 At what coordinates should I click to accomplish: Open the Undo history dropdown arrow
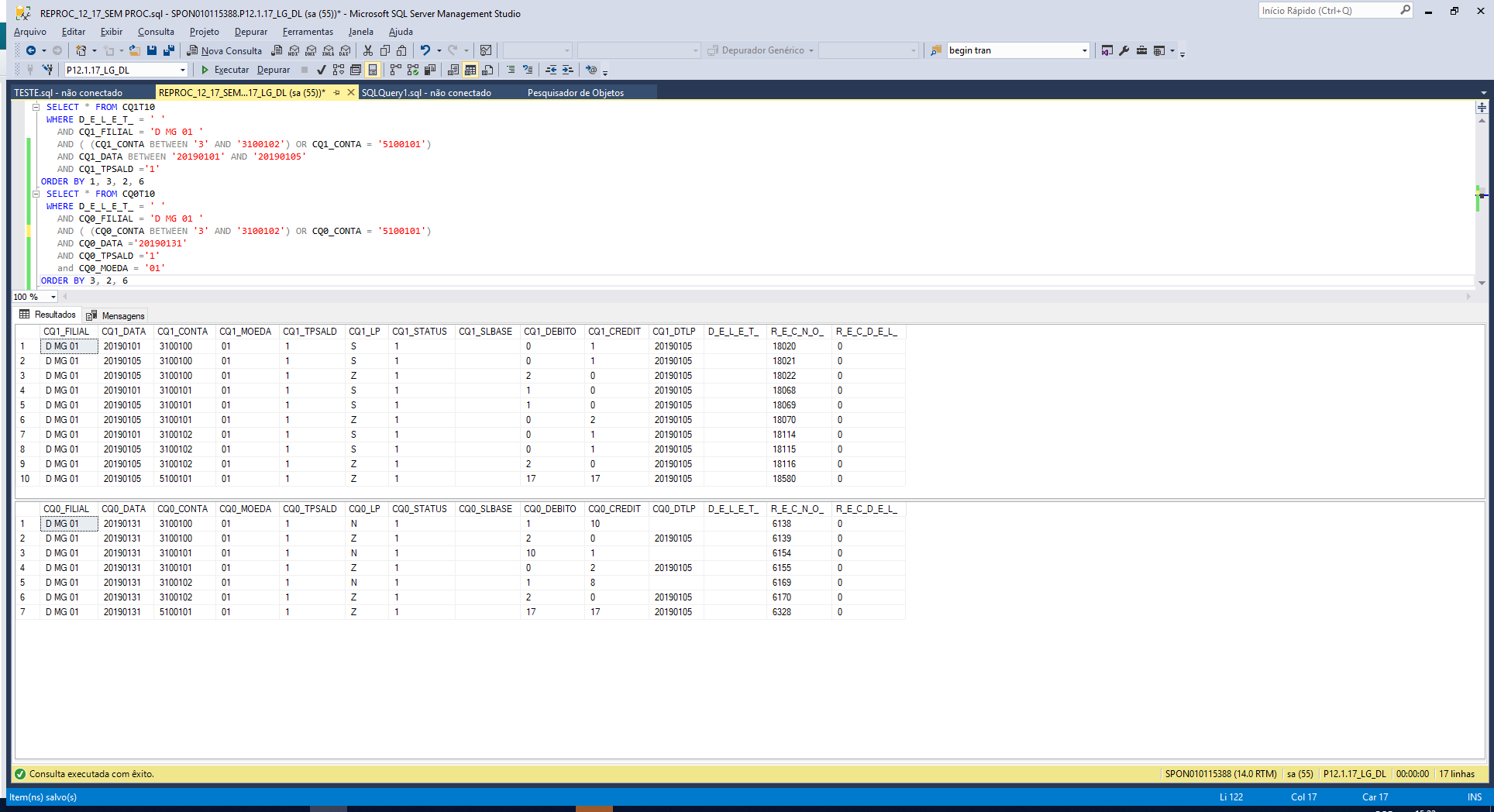pos(439,50)
